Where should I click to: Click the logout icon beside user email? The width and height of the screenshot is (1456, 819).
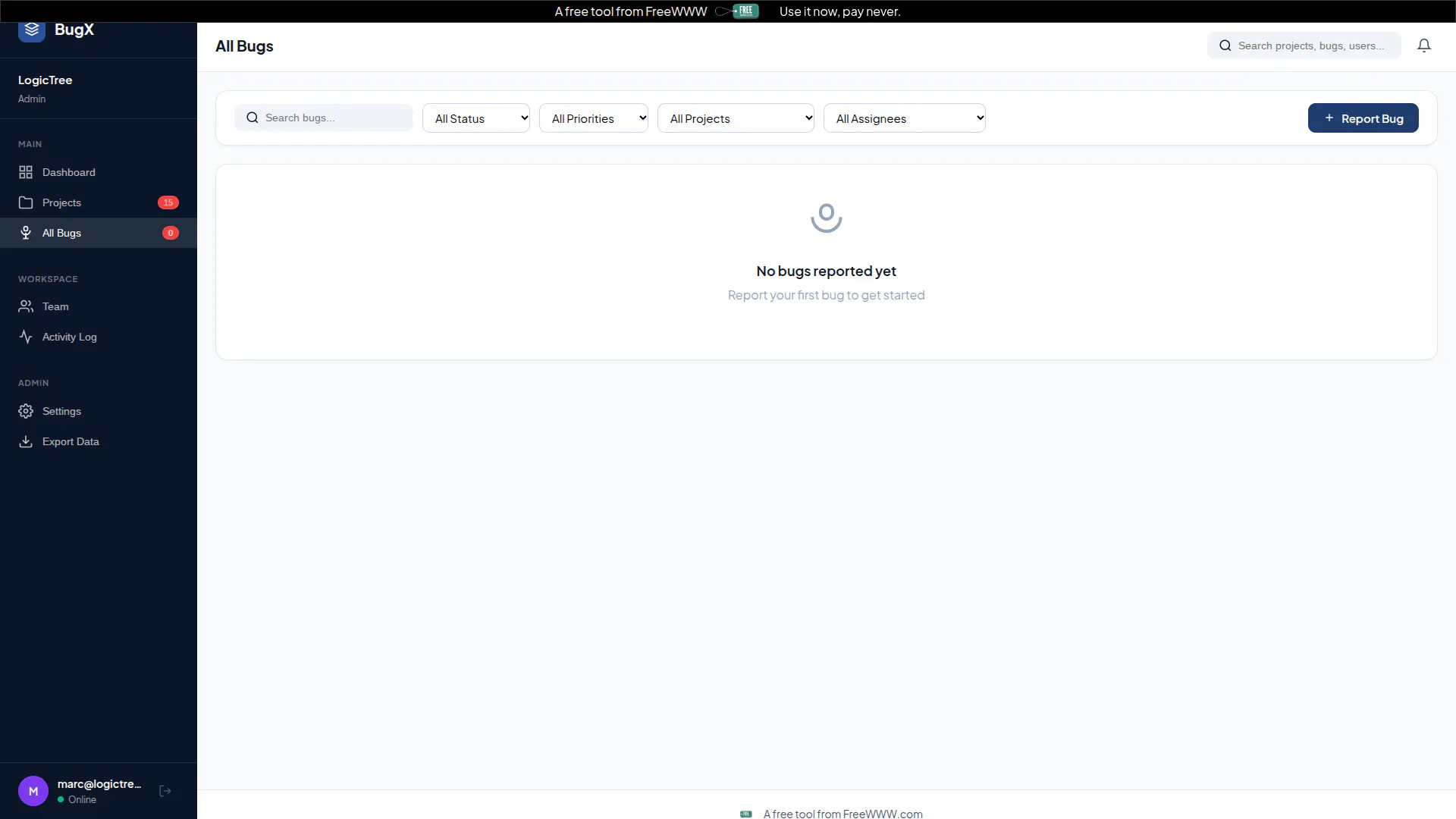coord(165,791)
